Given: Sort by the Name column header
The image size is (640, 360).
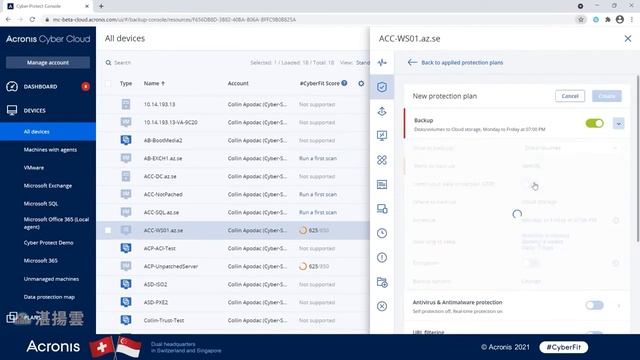Looking at the screenshot, I should pyautogui.click(x=154, y=83).
